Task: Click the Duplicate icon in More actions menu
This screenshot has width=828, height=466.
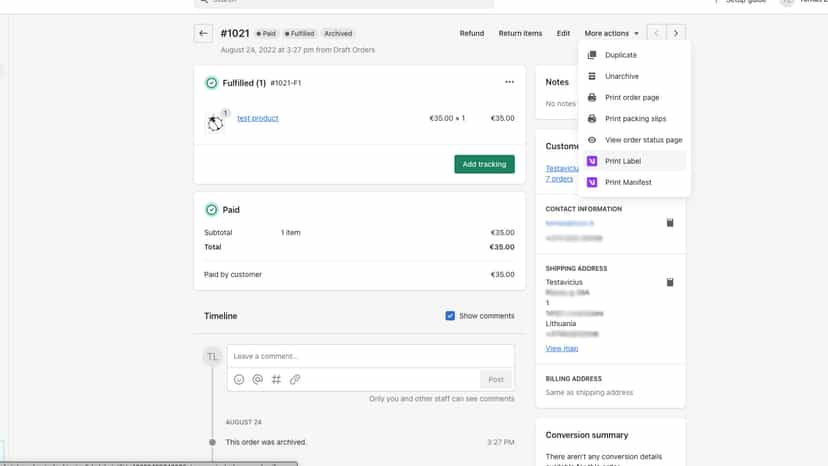Action: [x=592, y=55]
